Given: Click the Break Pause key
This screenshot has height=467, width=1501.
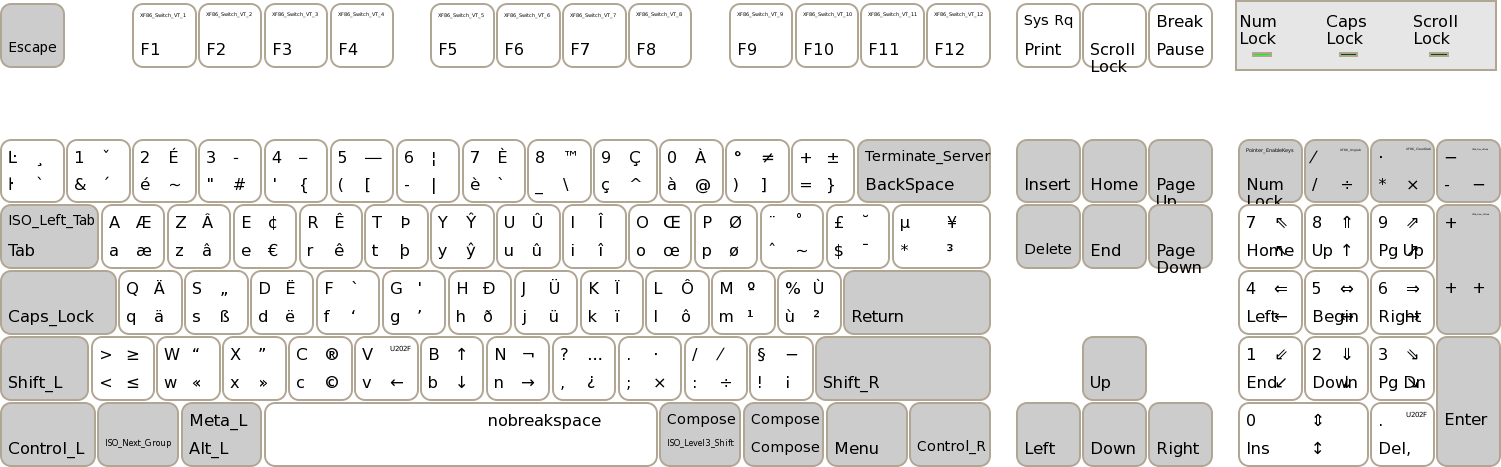Looking at the screenshot, I should point(1180,36).
